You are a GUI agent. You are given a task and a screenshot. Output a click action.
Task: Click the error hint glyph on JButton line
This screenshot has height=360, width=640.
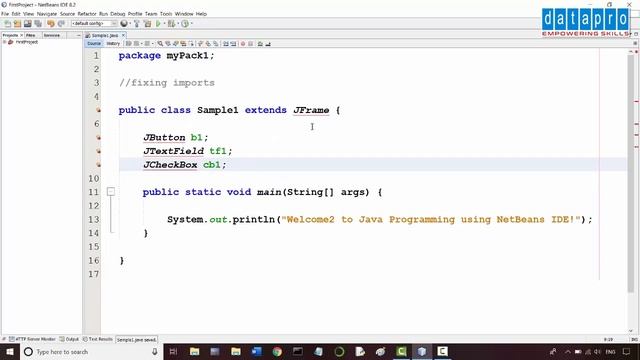[x=98, y=138]
